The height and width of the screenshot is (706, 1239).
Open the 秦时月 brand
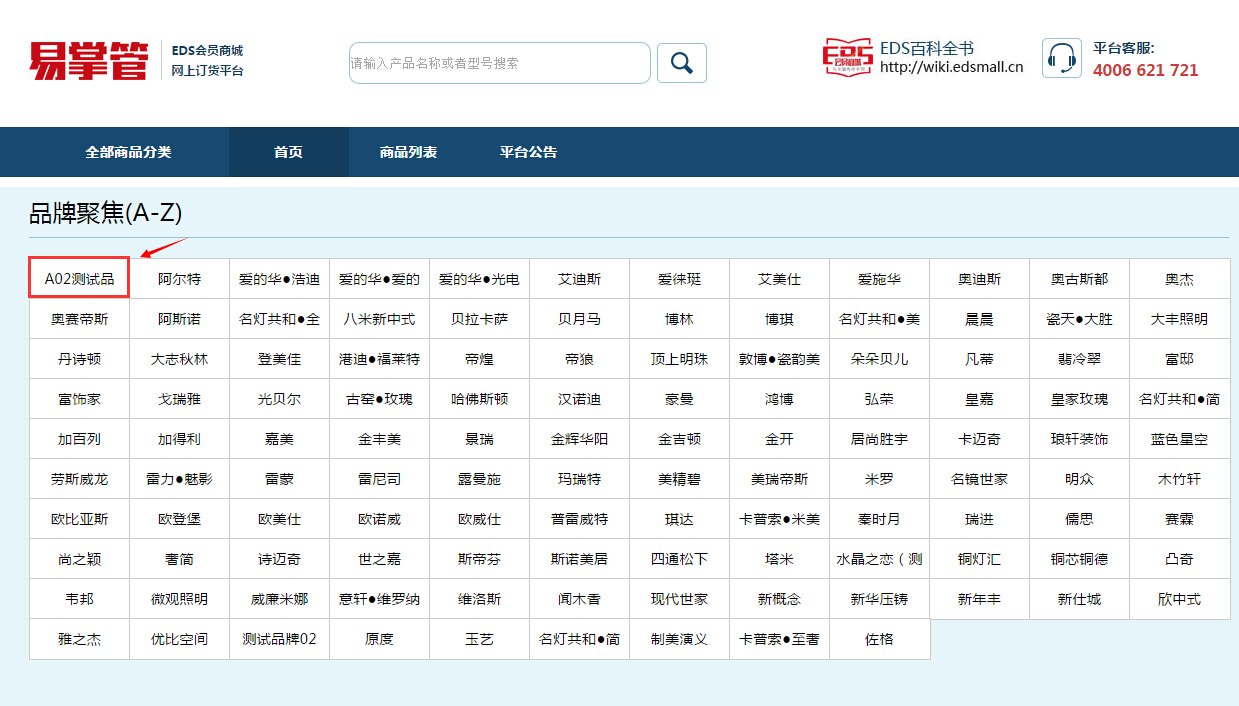(x=880, y=519)
